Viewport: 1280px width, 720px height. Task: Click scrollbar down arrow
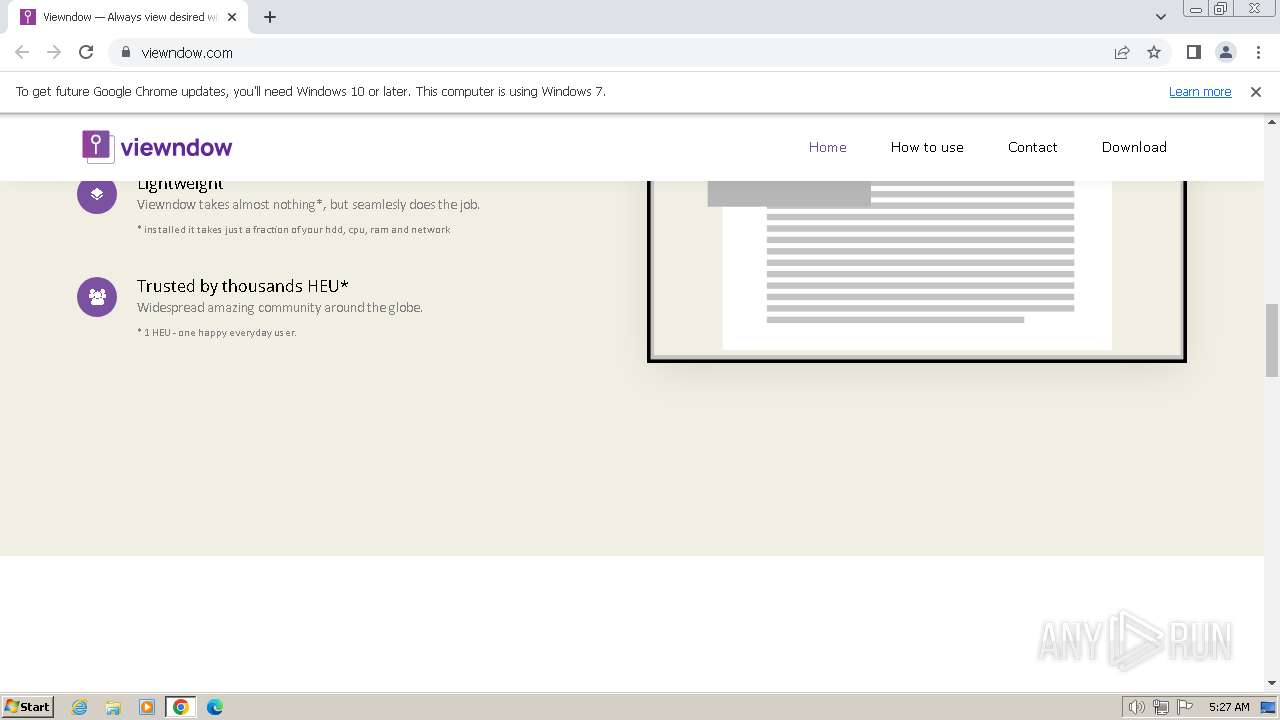[1272, 683]
